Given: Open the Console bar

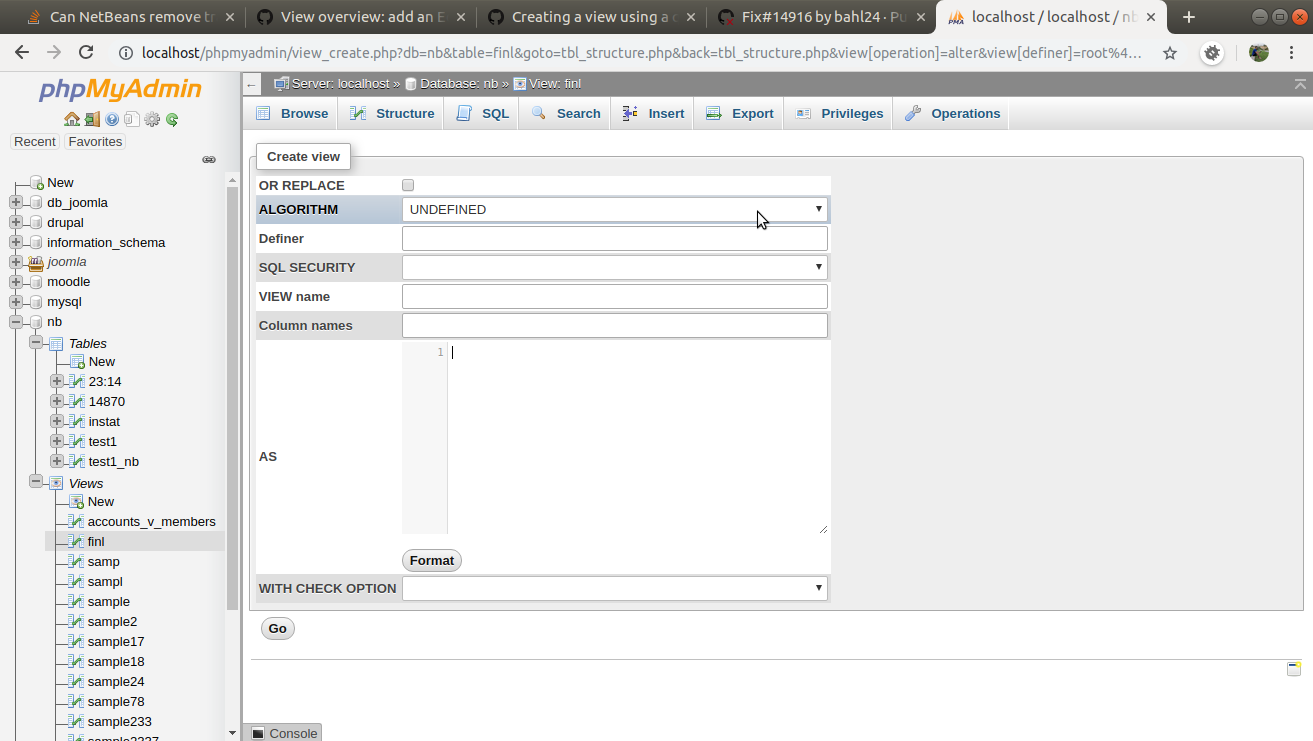Looking at the screenshot, I should (283, 733).
